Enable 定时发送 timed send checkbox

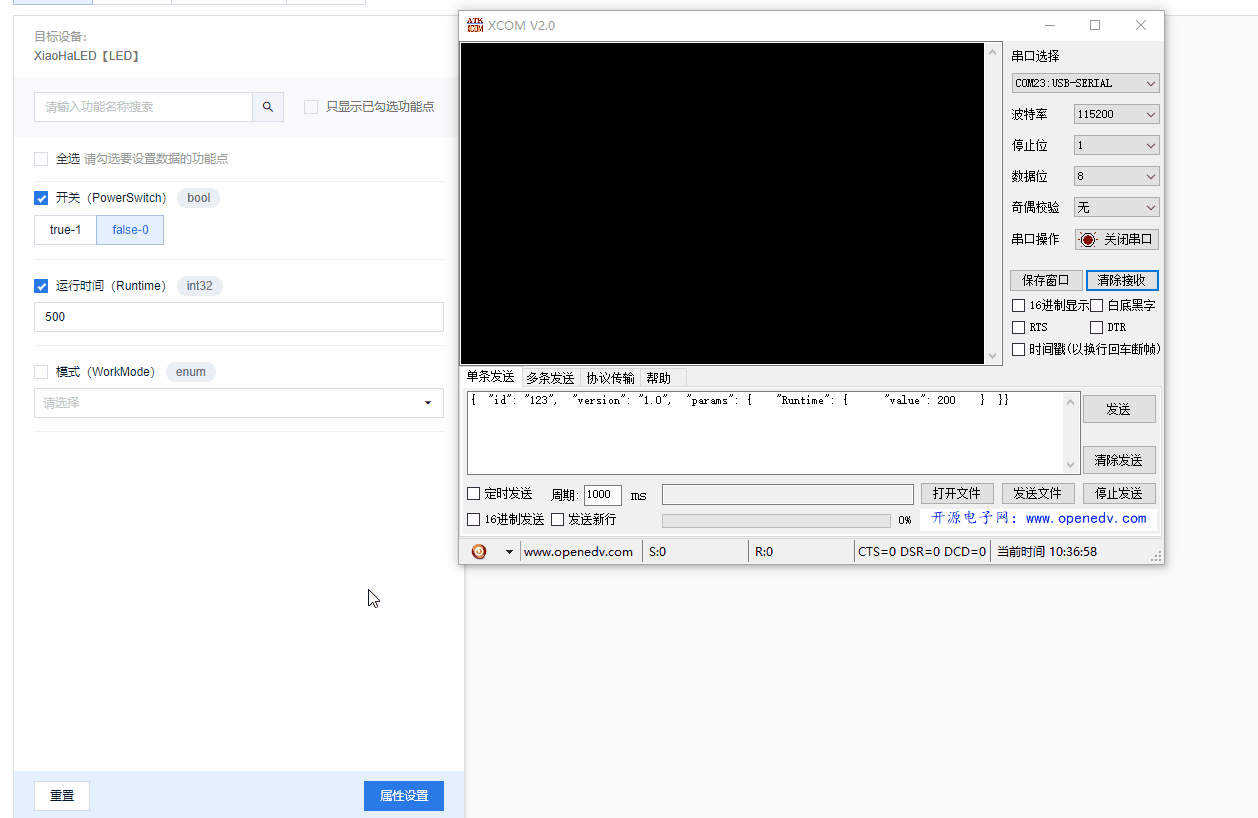click(x=474, y=494)
